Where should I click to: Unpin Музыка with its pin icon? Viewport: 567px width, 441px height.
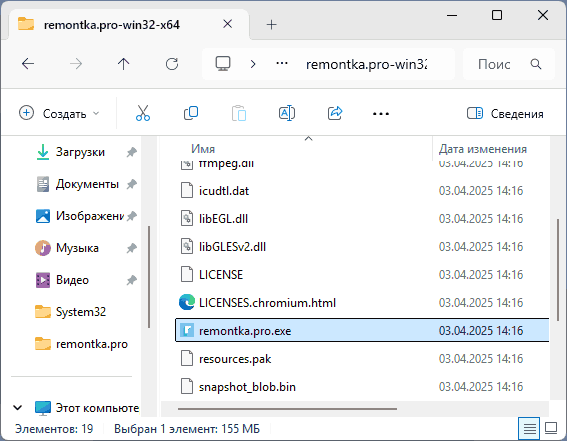tap(132, 248)
